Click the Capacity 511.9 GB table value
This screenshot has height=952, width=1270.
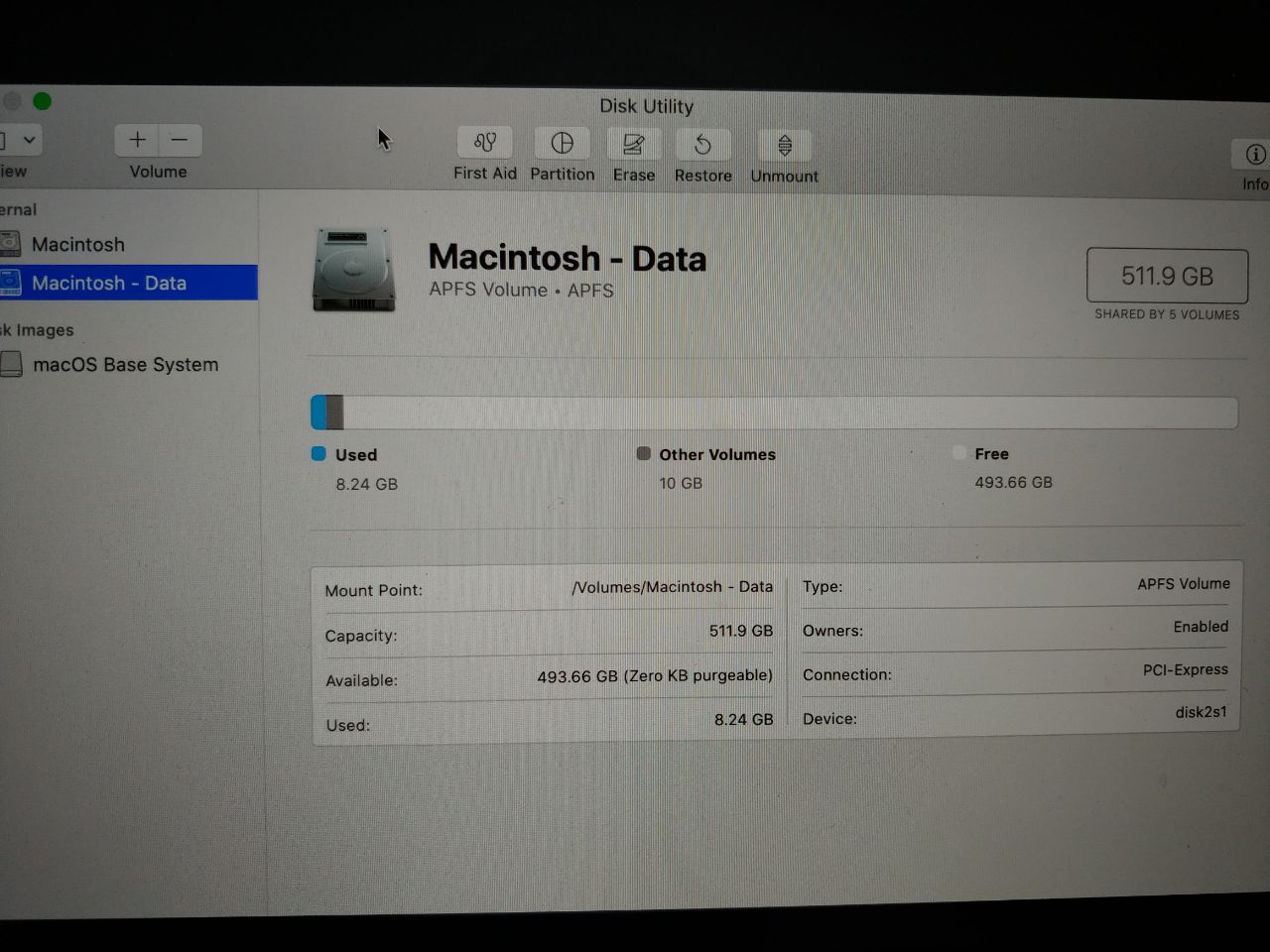point(740,631)
